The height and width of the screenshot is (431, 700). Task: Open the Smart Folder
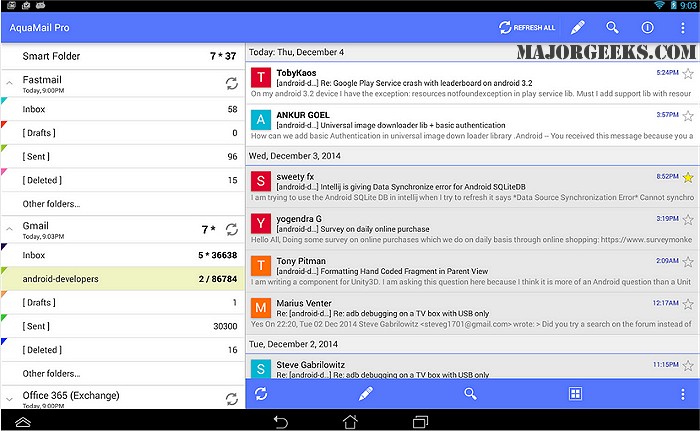tap(123, 56)
